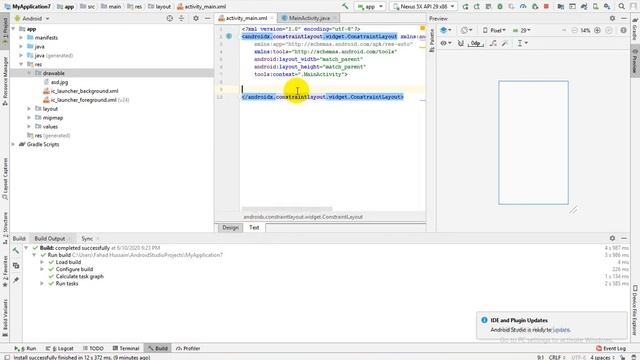Open SDK Manager icon in toolbar
The width and height of the screenshot is (640, 360).
click(x=607, y=7)
